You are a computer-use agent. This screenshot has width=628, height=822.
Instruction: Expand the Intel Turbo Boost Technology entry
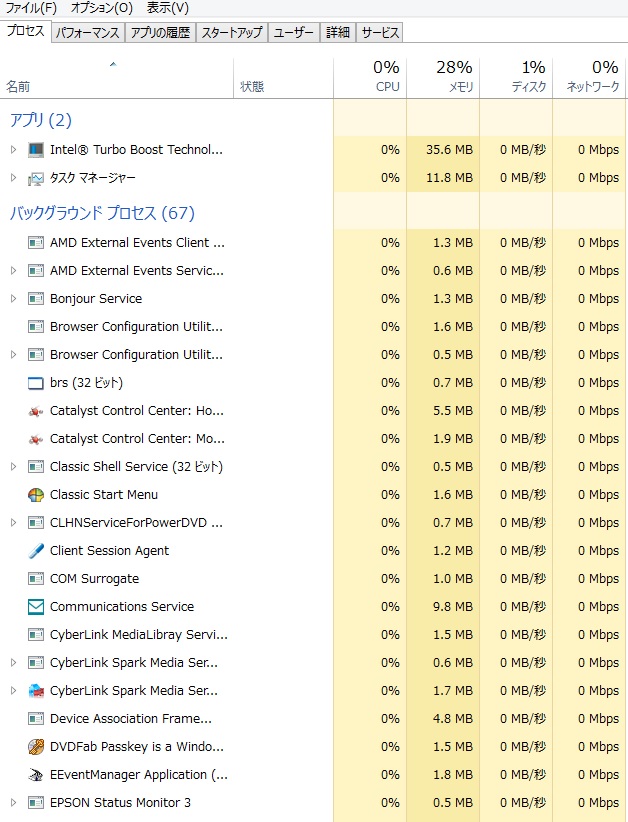(13, 150)
